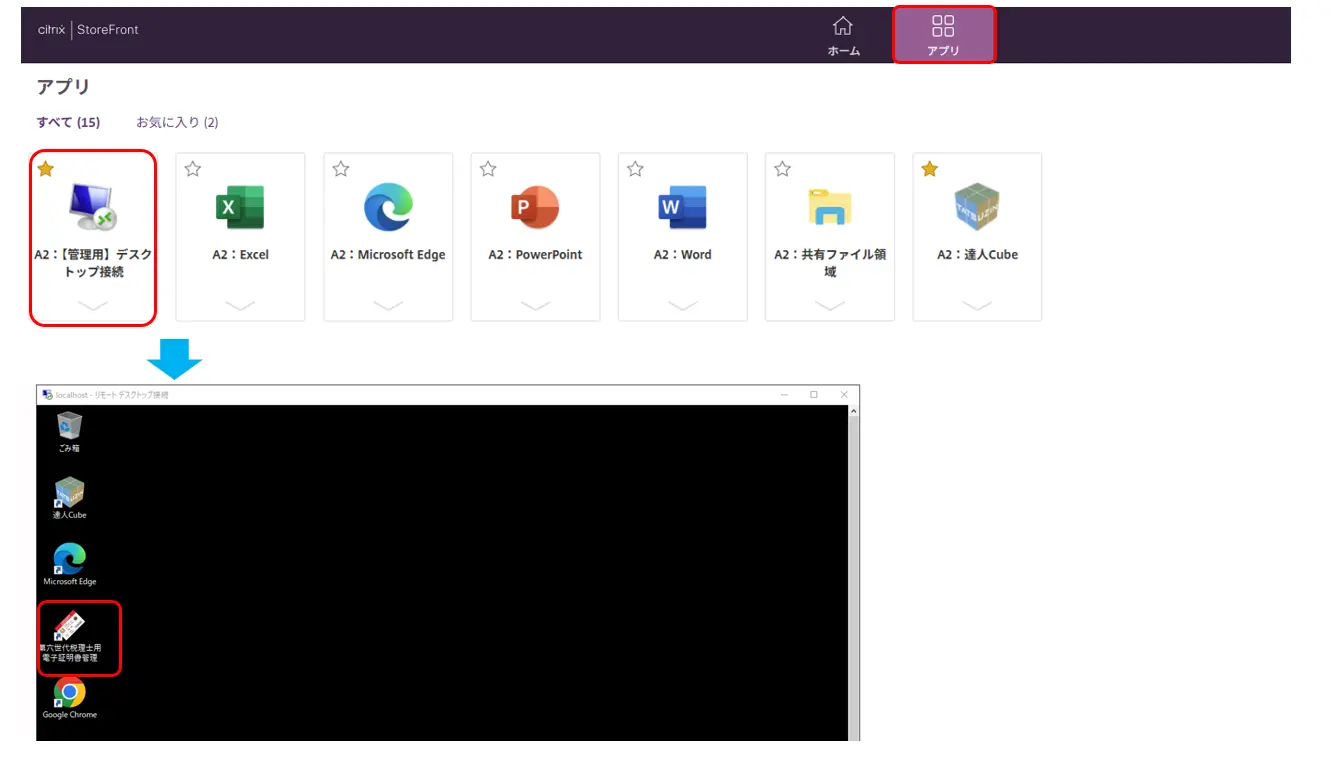Expand details chevron for 共有ファイル領域 tile
Image resolution: width=1340 pixels, height=760 pixels.
[x=830, y=305]
